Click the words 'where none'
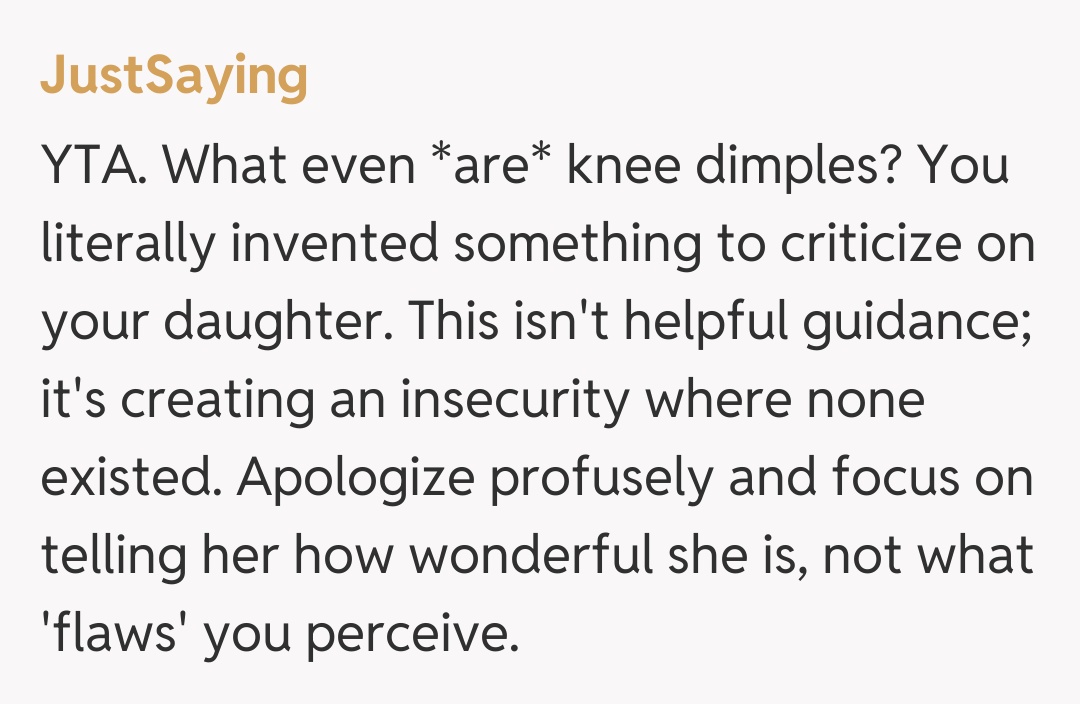 click(784, 401)
